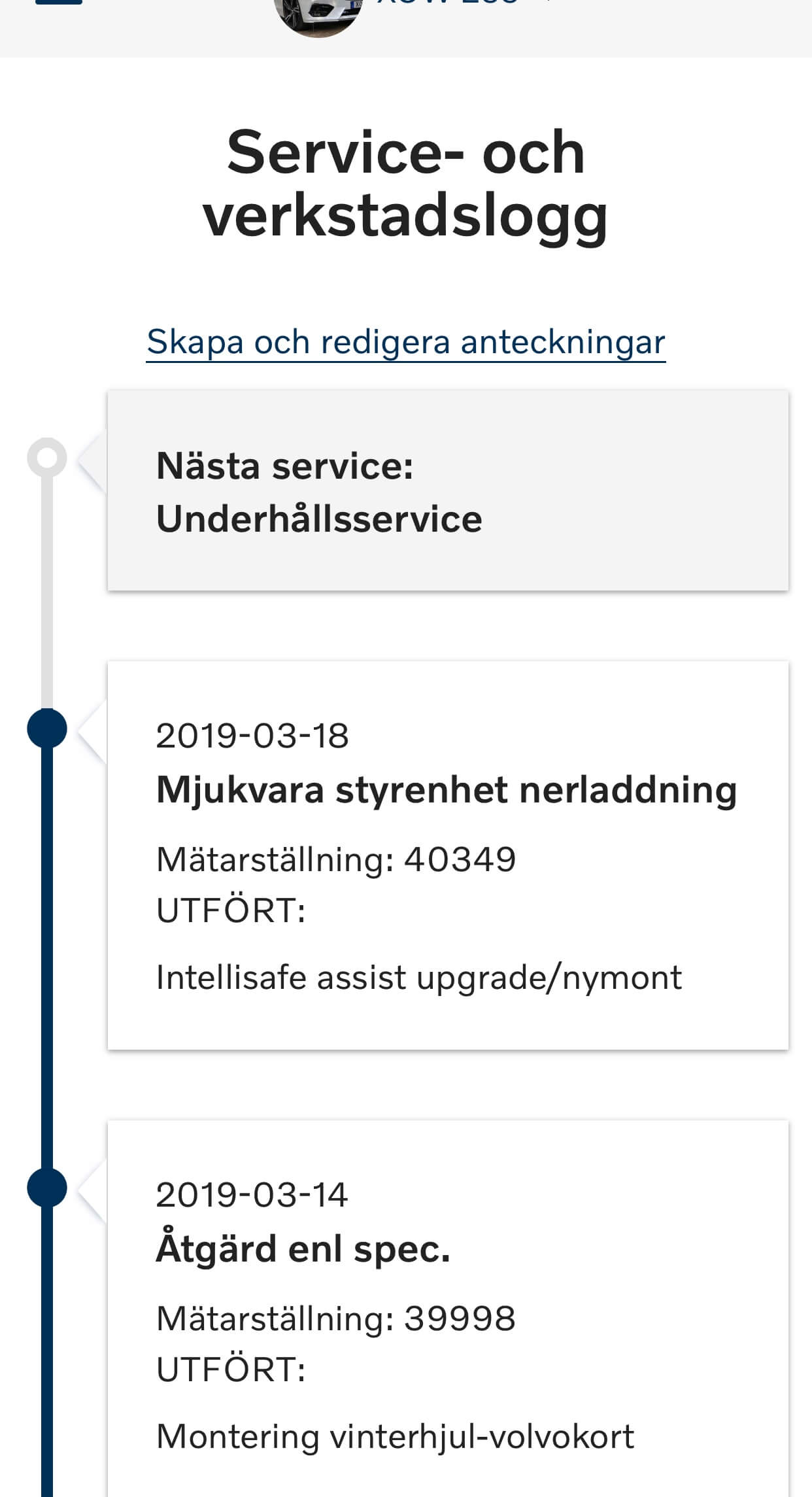812x1497 pixels.
Task: Open the hamburger menu icon
Action: click(59, 3)
